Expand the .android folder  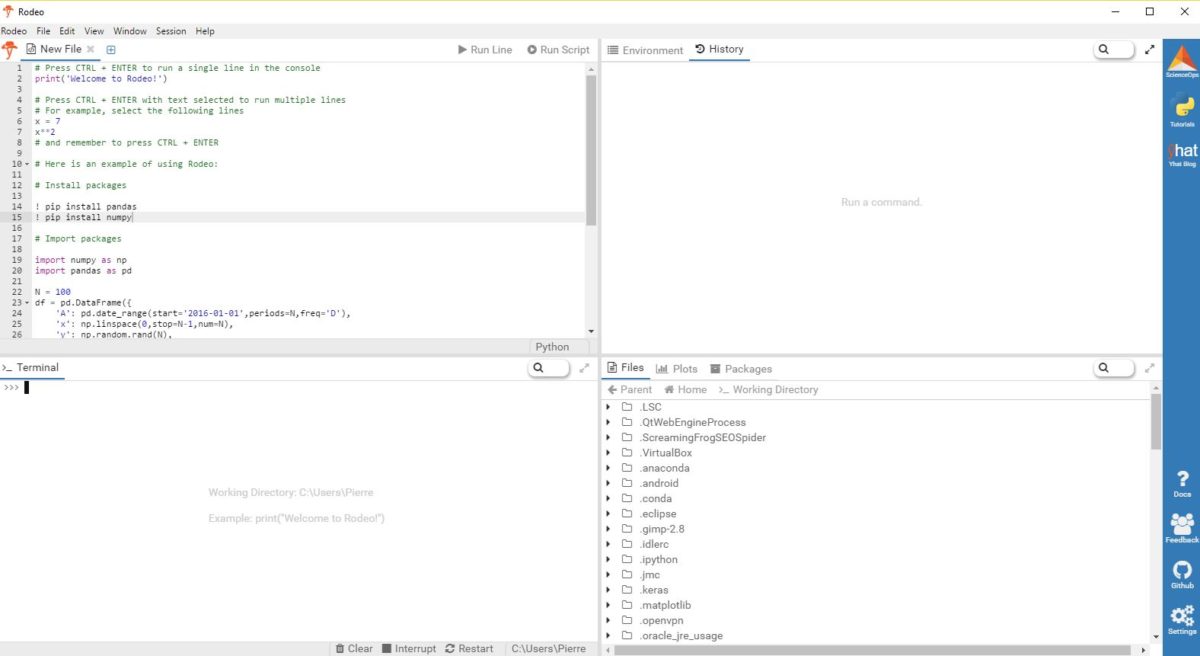click(609, 483)
